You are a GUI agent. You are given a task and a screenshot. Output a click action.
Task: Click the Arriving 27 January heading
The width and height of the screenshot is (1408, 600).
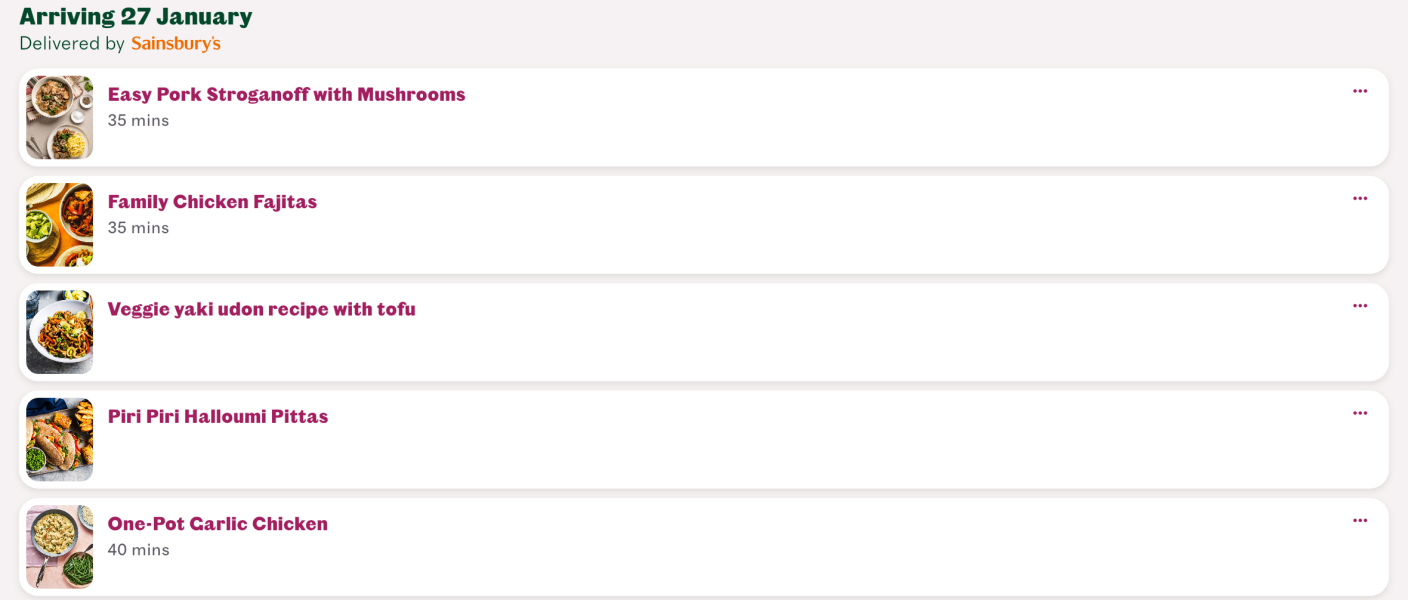pyautogui.click(x=136, y=17)
